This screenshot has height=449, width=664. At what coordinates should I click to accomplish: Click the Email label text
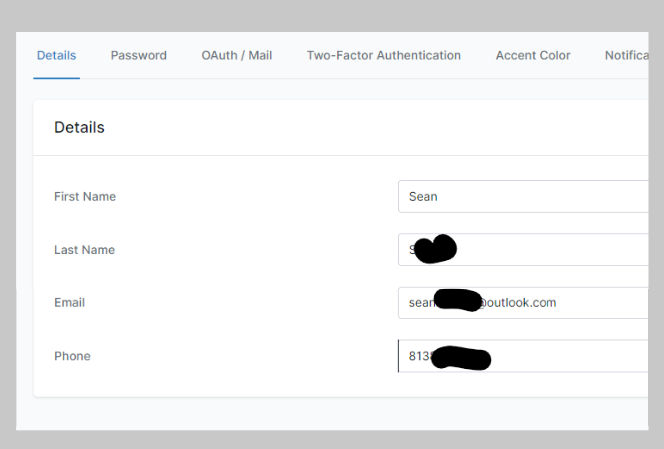point(69,302)
